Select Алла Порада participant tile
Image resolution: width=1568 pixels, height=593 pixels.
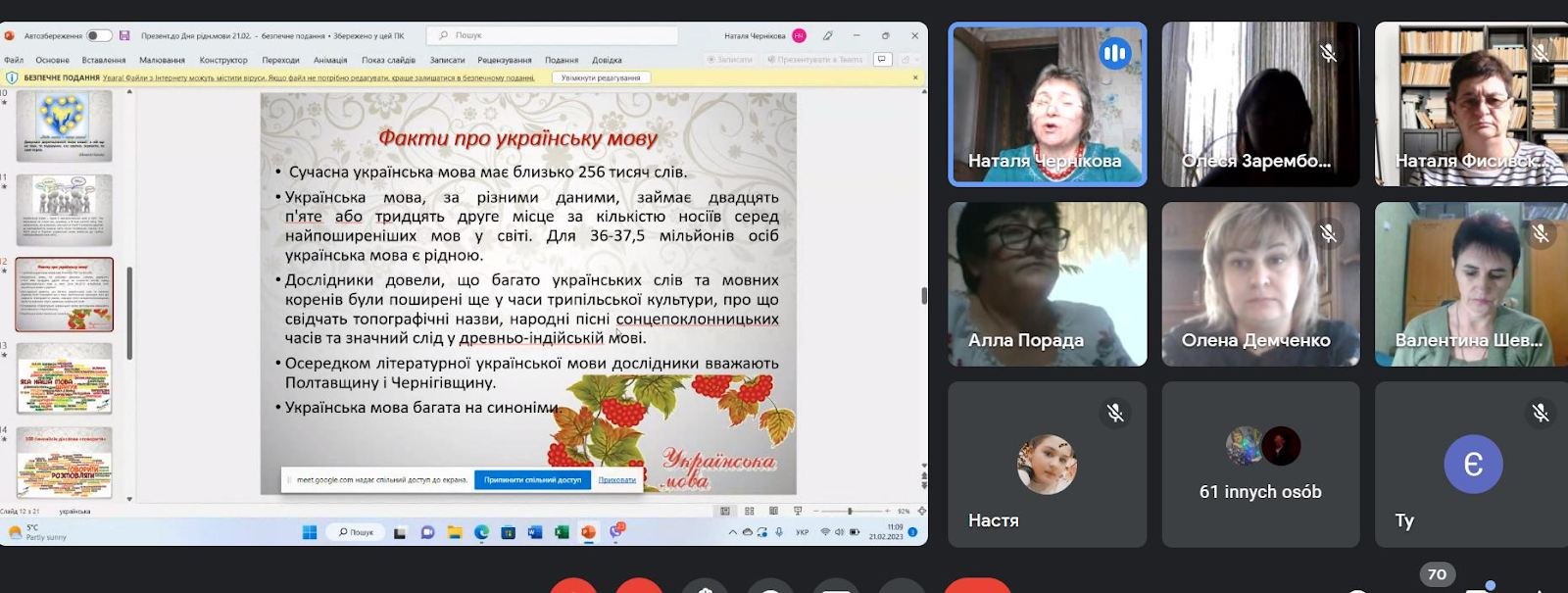[1047, 284]
